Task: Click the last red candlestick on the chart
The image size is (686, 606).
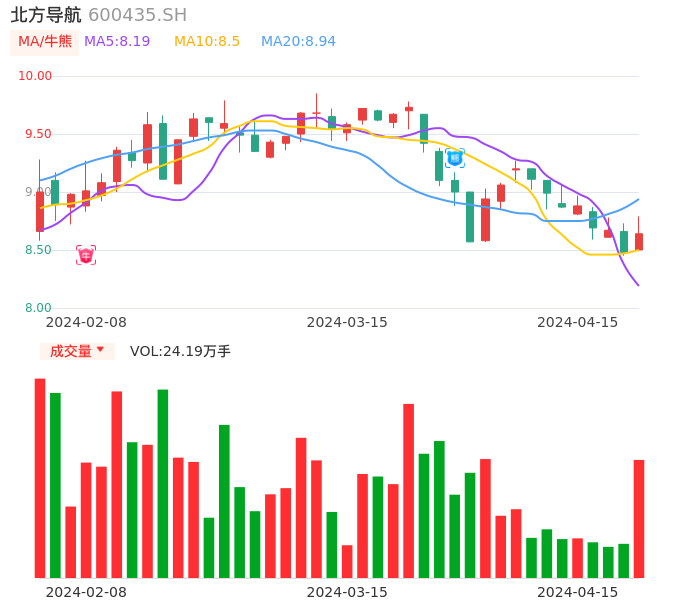Action: [639, 241]
